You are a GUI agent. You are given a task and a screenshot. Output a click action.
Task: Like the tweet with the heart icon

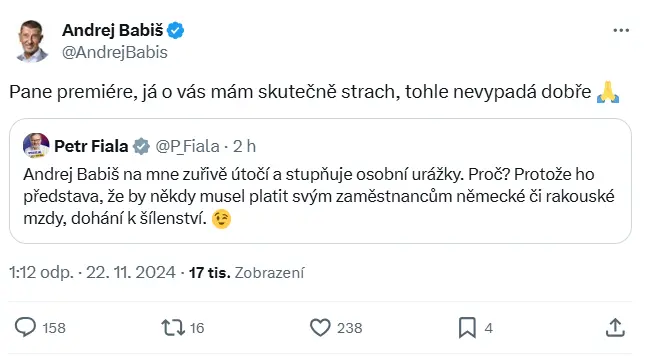click(320, 328)
